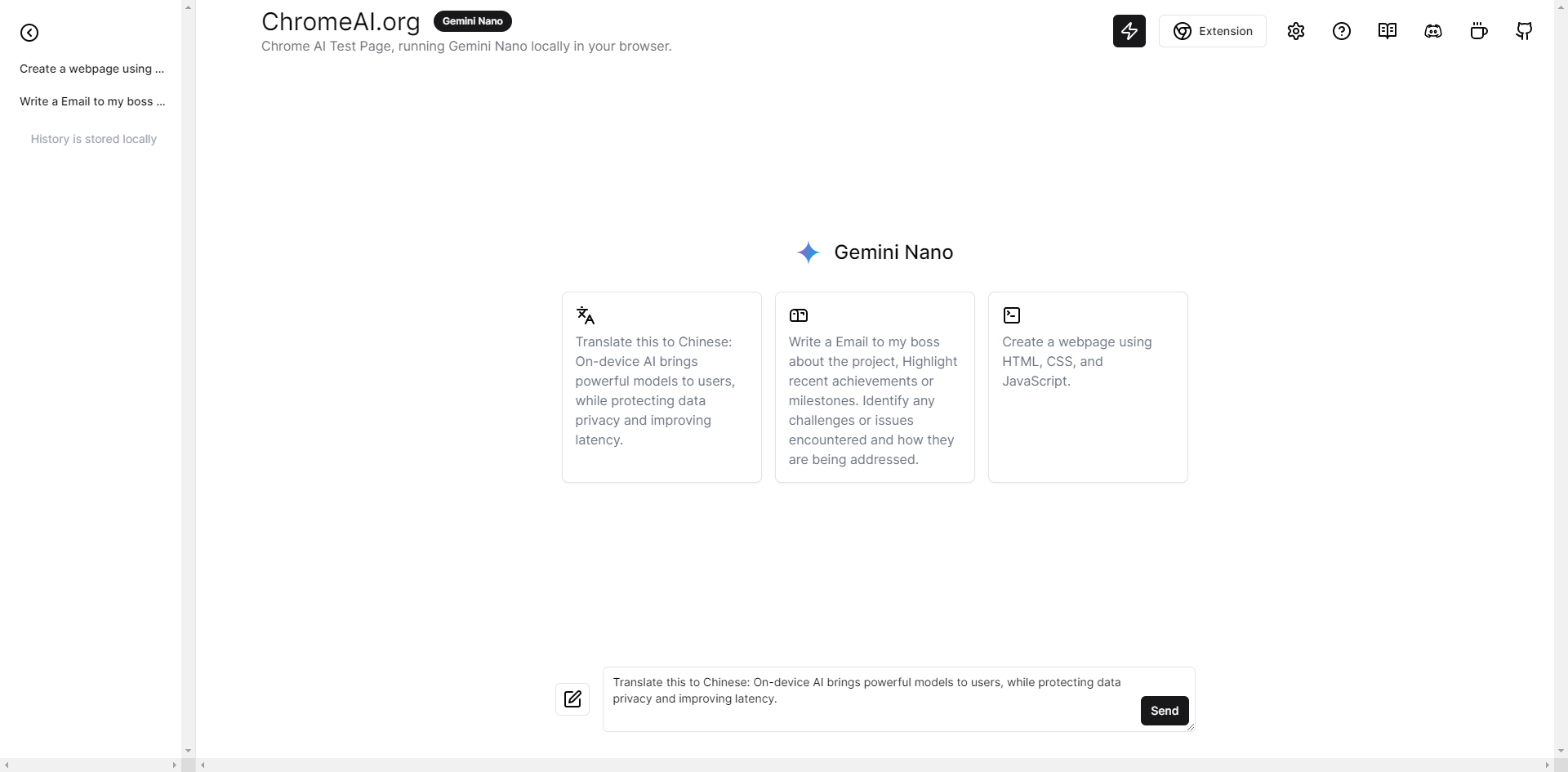1568x772 pixels.
Task: Select the Write a Email to boss card
Action: click(x=875, y=387)
